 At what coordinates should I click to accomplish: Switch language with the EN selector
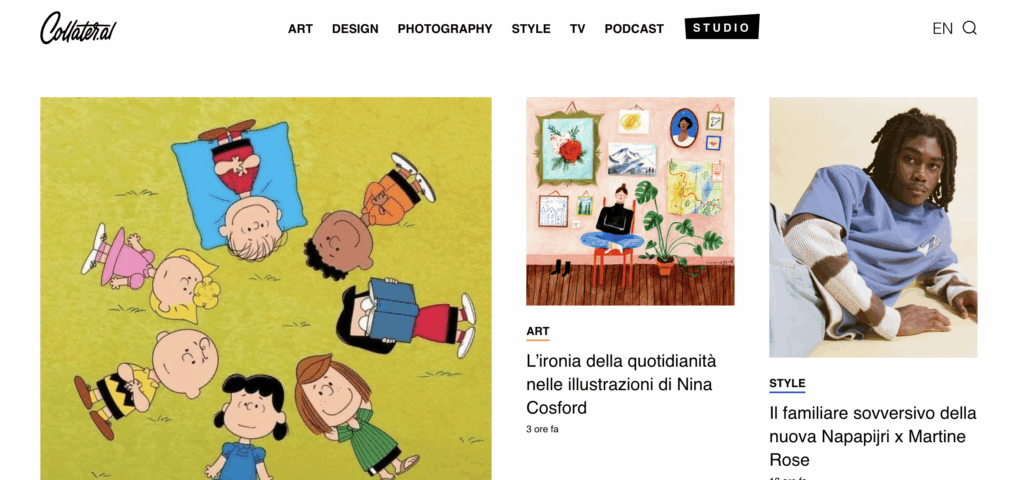[942, 28]
